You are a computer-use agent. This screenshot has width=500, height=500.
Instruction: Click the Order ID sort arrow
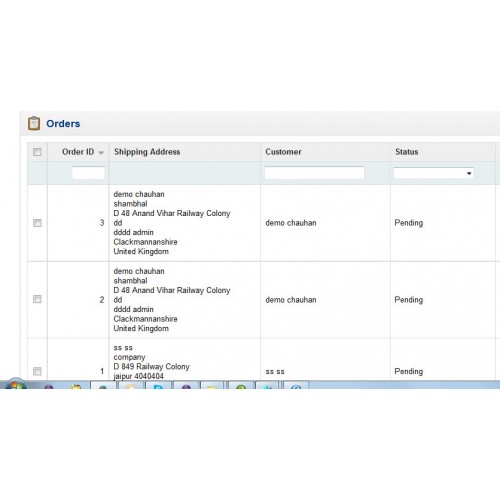pos(101,153)
